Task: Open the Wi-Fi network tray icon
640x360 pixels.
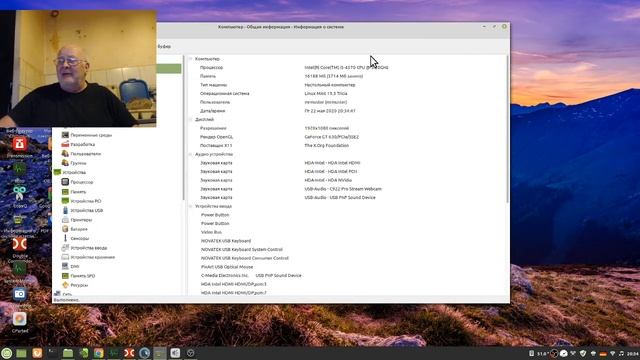Action: click(612, 353)
